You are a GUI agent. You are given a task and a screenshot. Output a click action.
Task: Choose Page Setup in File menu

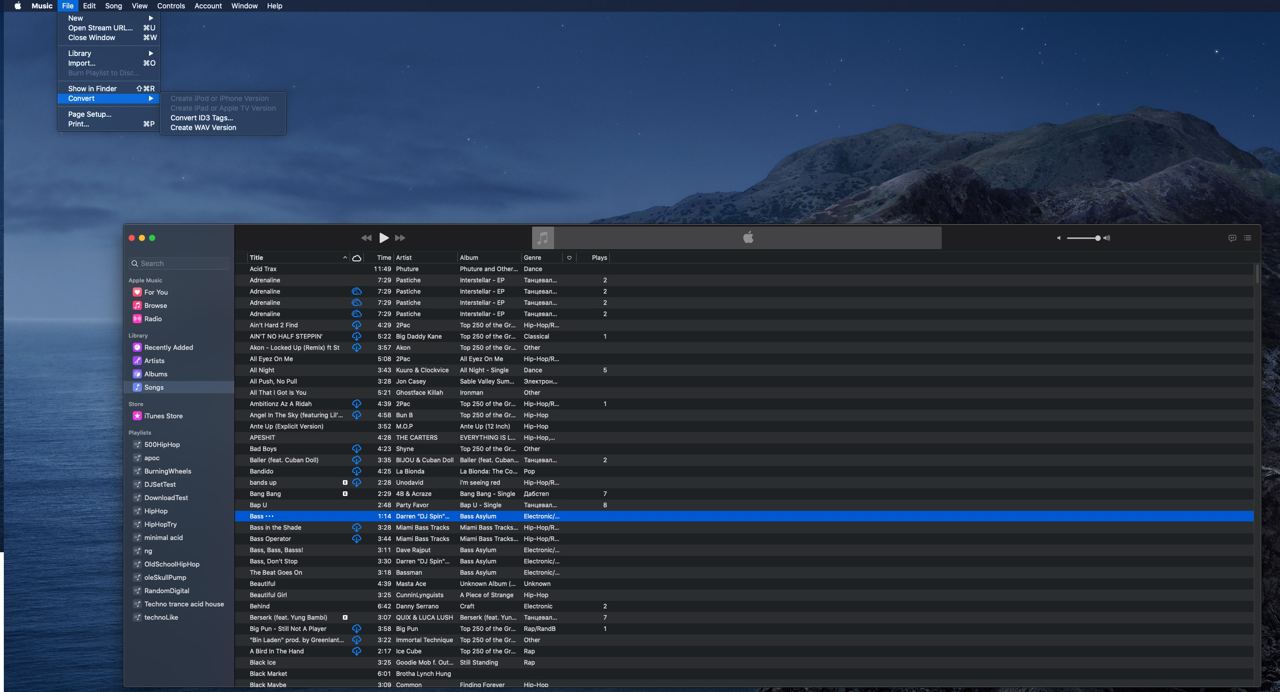(110, 114)
